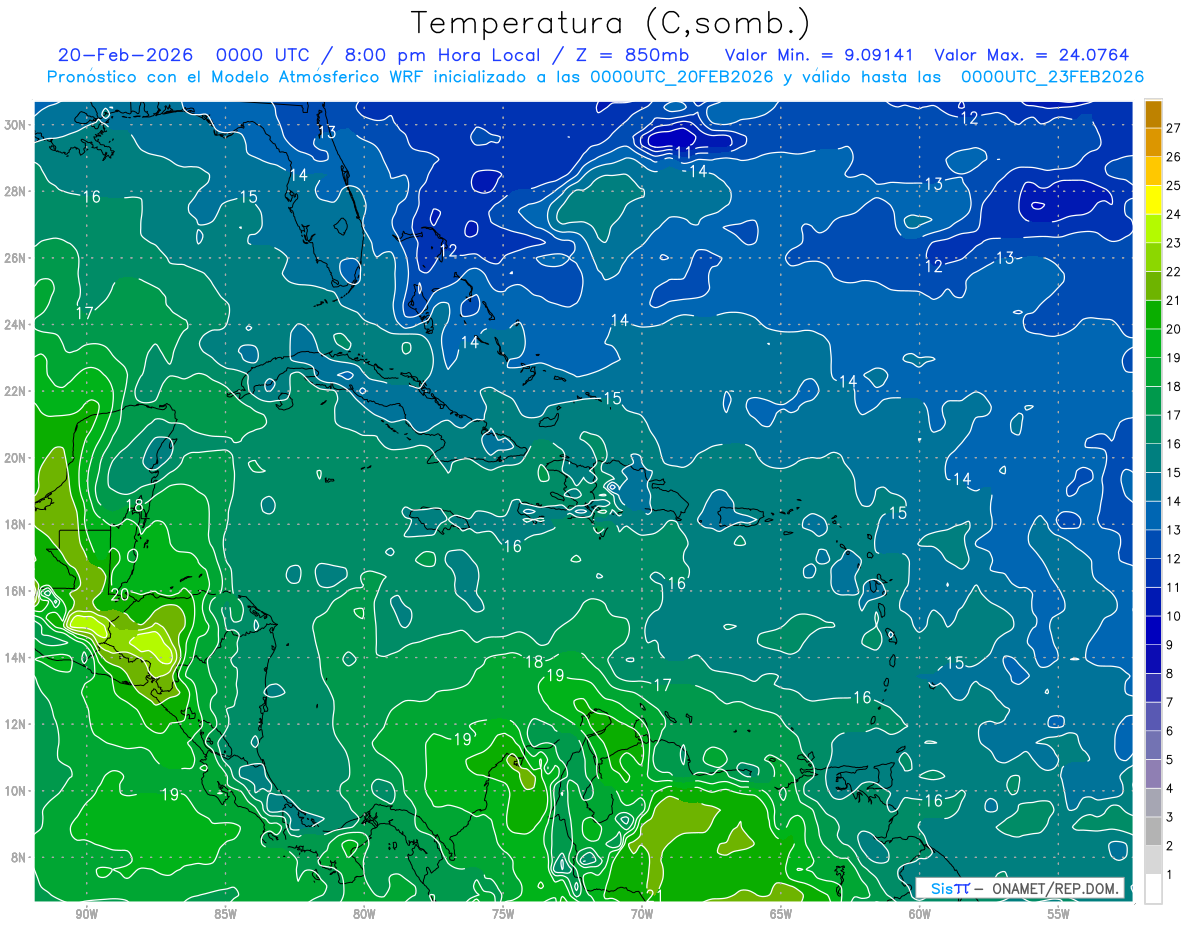Click the 16N latitude axis label
This screenshot has height=927, width=1200.
coord(16,591)
